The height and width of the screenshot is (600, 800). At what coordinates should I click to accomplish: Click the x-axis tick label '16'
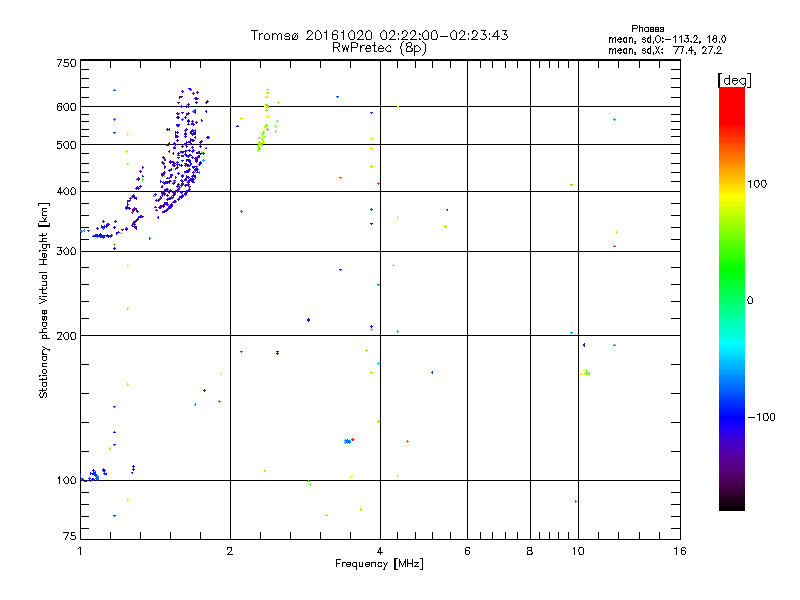click(679, 551)
